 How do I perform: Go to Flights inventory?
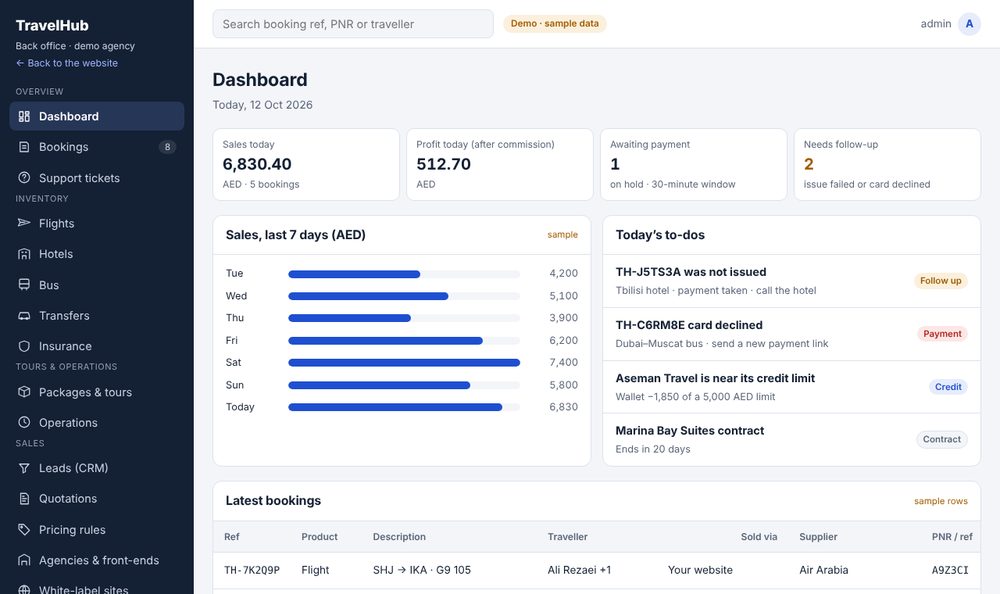(97, 223)
